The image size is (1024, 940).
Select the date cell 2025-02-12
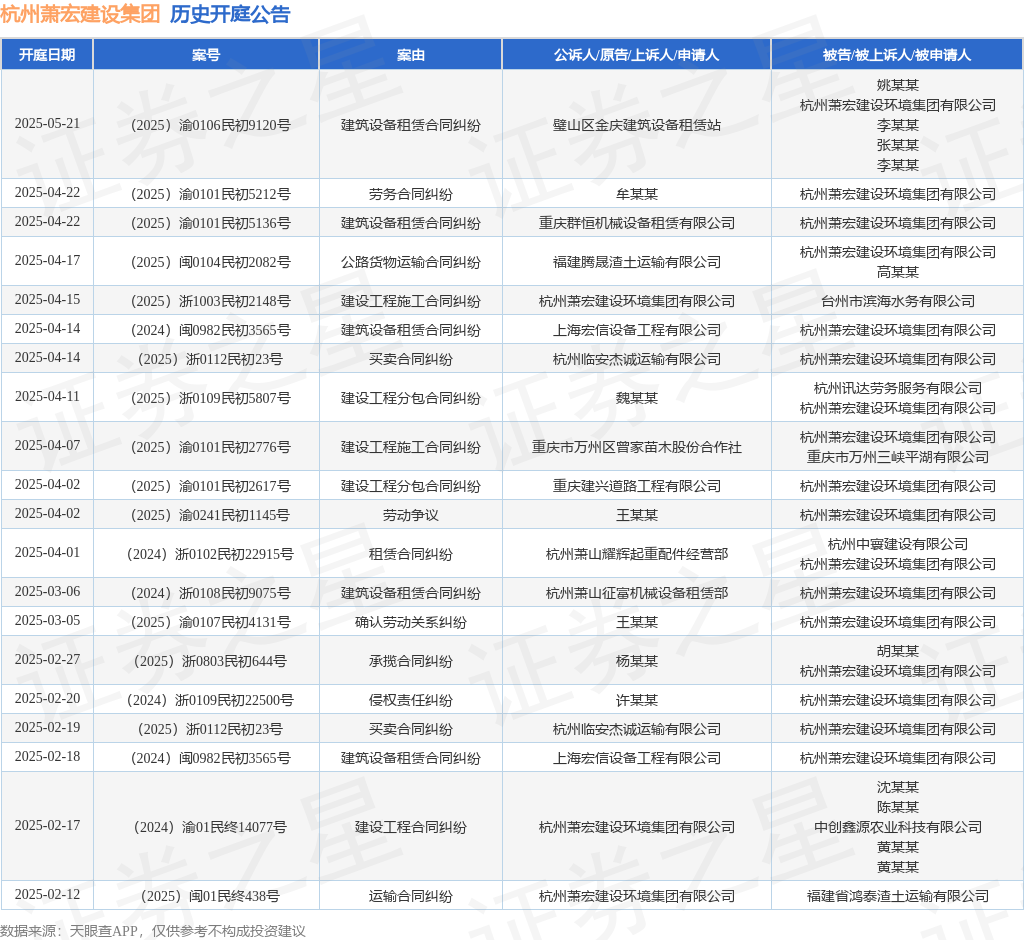point(47,895)
